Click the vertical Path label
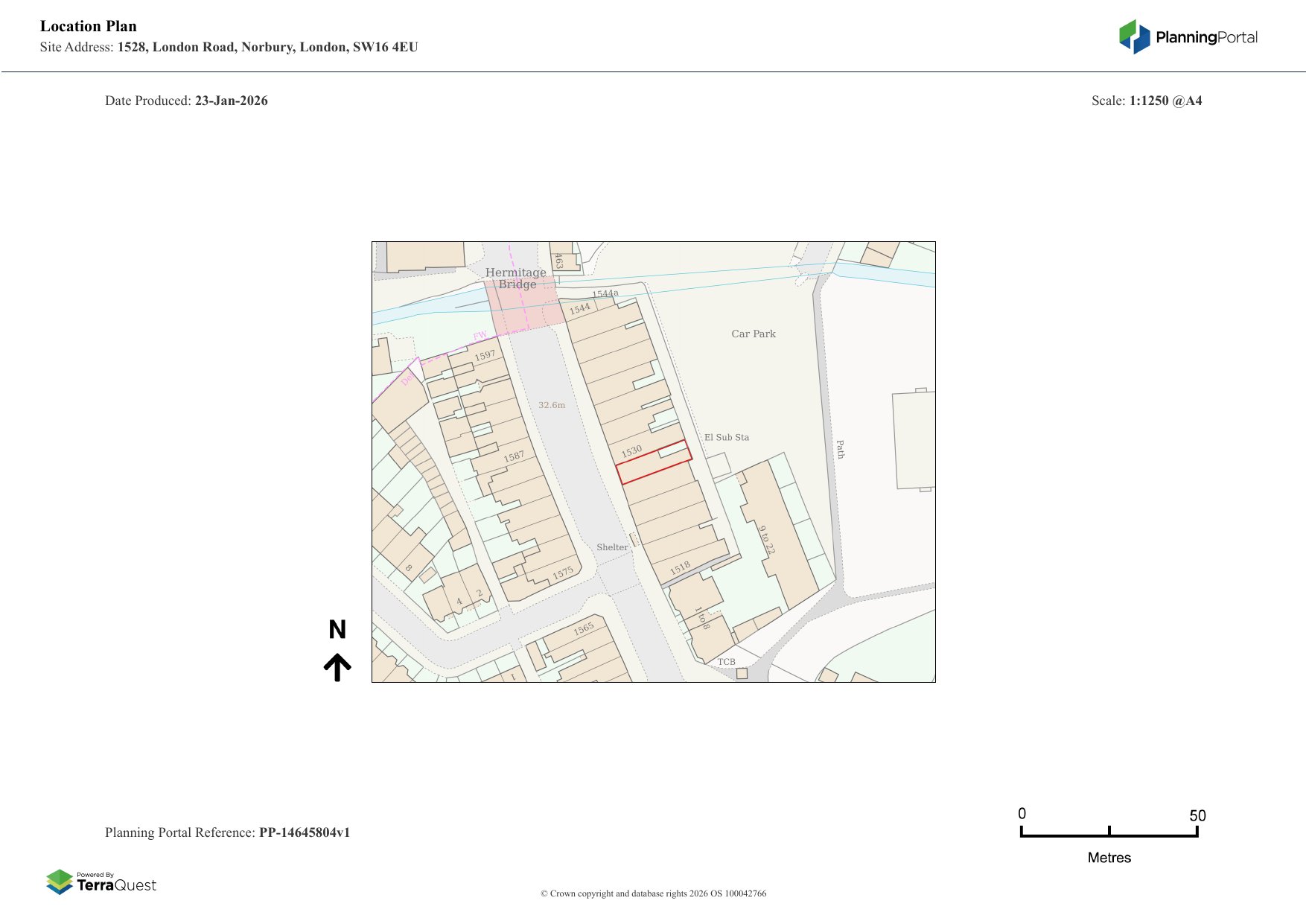 coord(840,449)
